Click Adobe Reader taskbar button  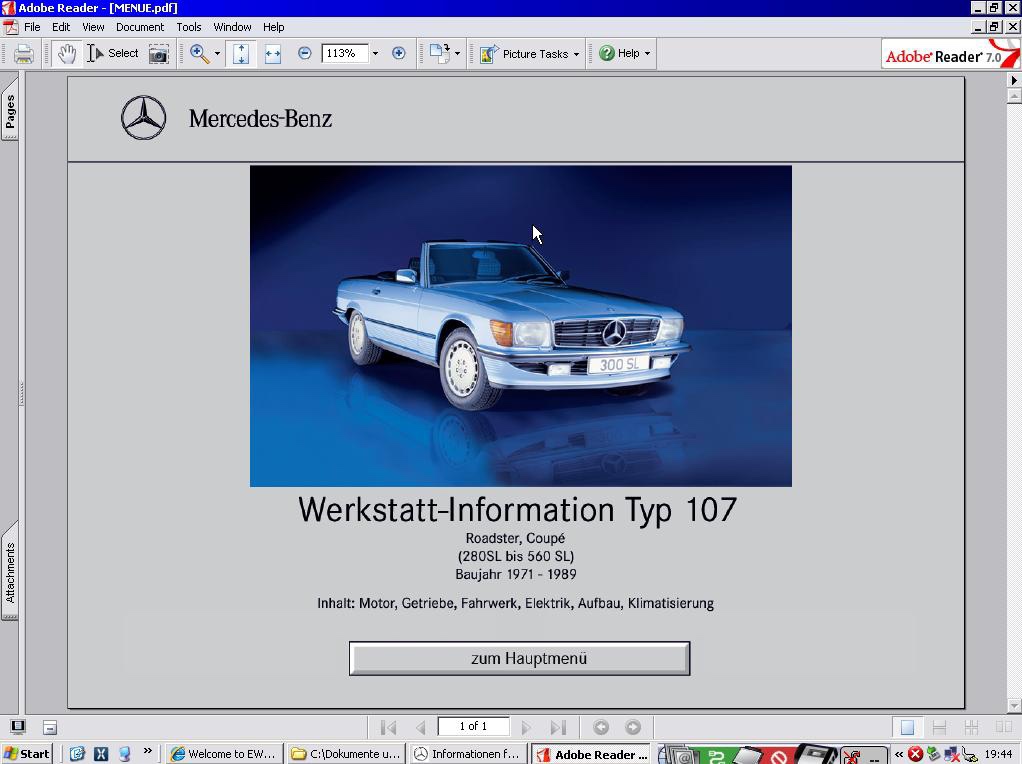pyautogui.click(x=591, y=754)
